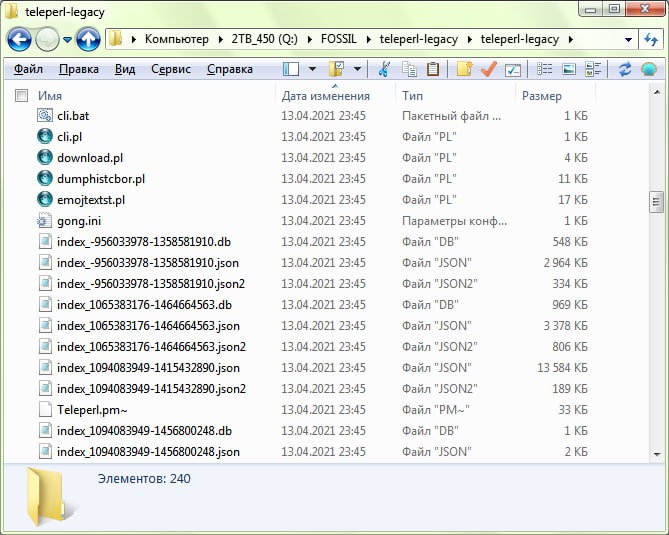Image resolution: width=669 pixels, height=535 pixels.
Task: Expand the Folder Options dropdown arrow
Action: [357, 69]
